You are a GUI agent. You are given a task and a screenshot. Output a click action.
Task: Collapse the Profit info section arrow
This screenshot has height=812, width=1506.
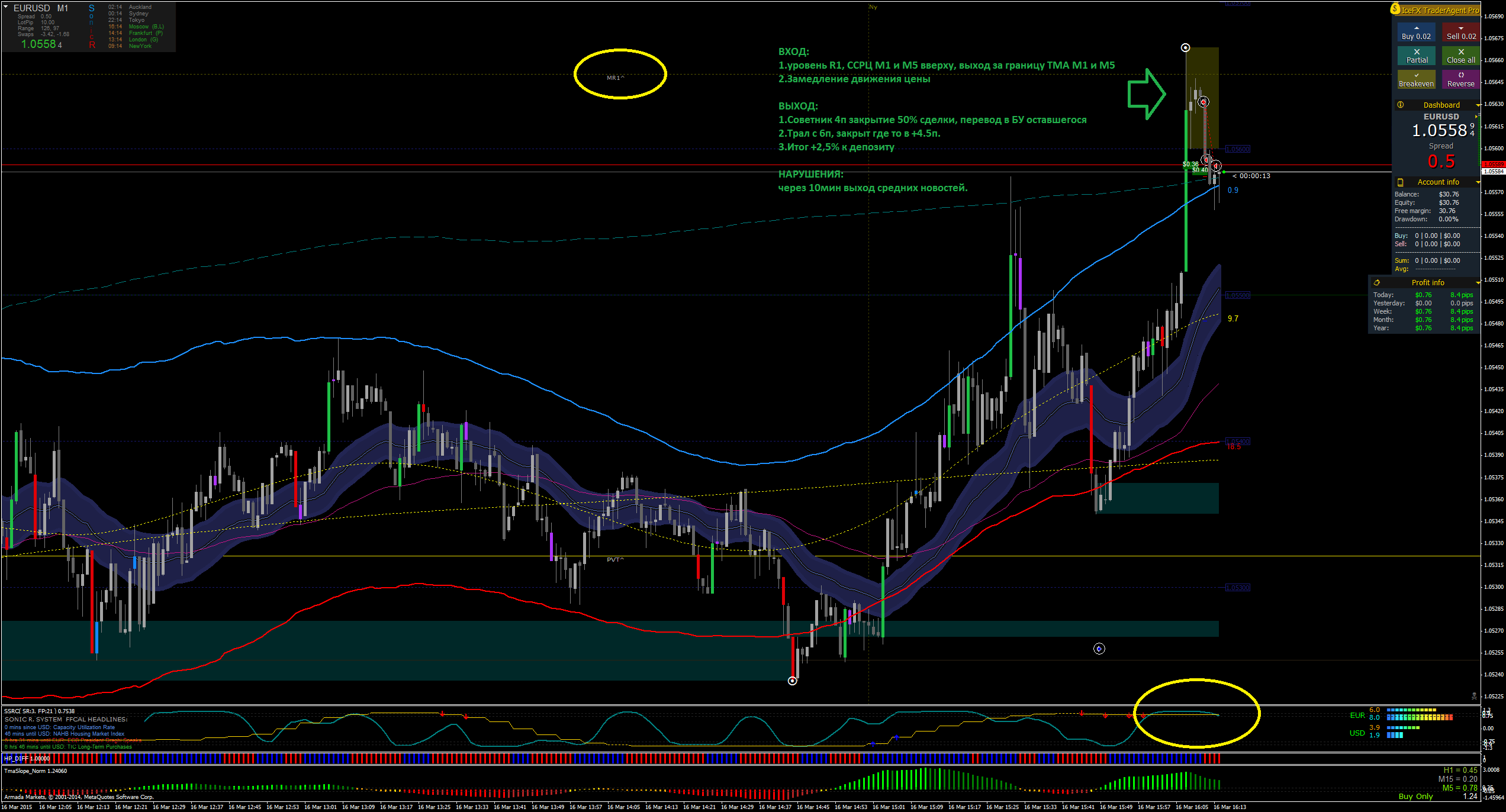pyautogui.click(x=1478, y=283)
